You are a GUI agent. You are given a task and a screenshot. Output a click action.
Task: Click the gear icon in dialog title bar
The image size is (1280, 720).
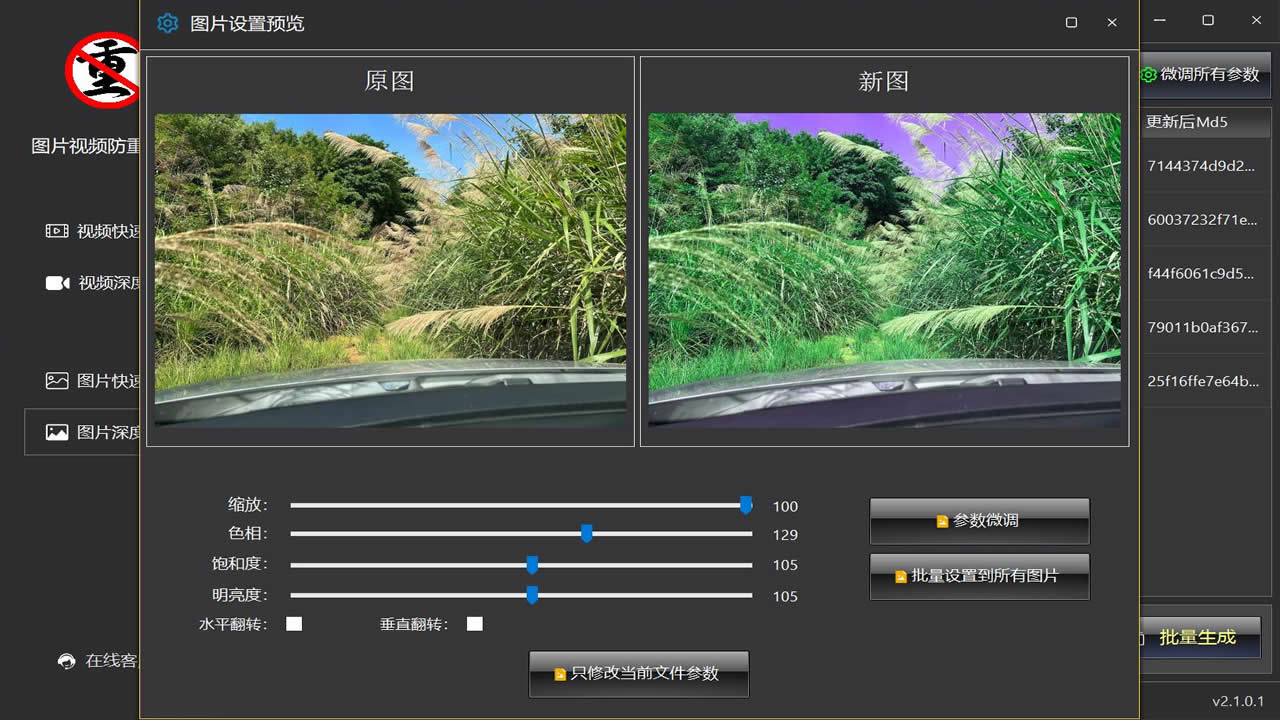[x=167, y=23]
